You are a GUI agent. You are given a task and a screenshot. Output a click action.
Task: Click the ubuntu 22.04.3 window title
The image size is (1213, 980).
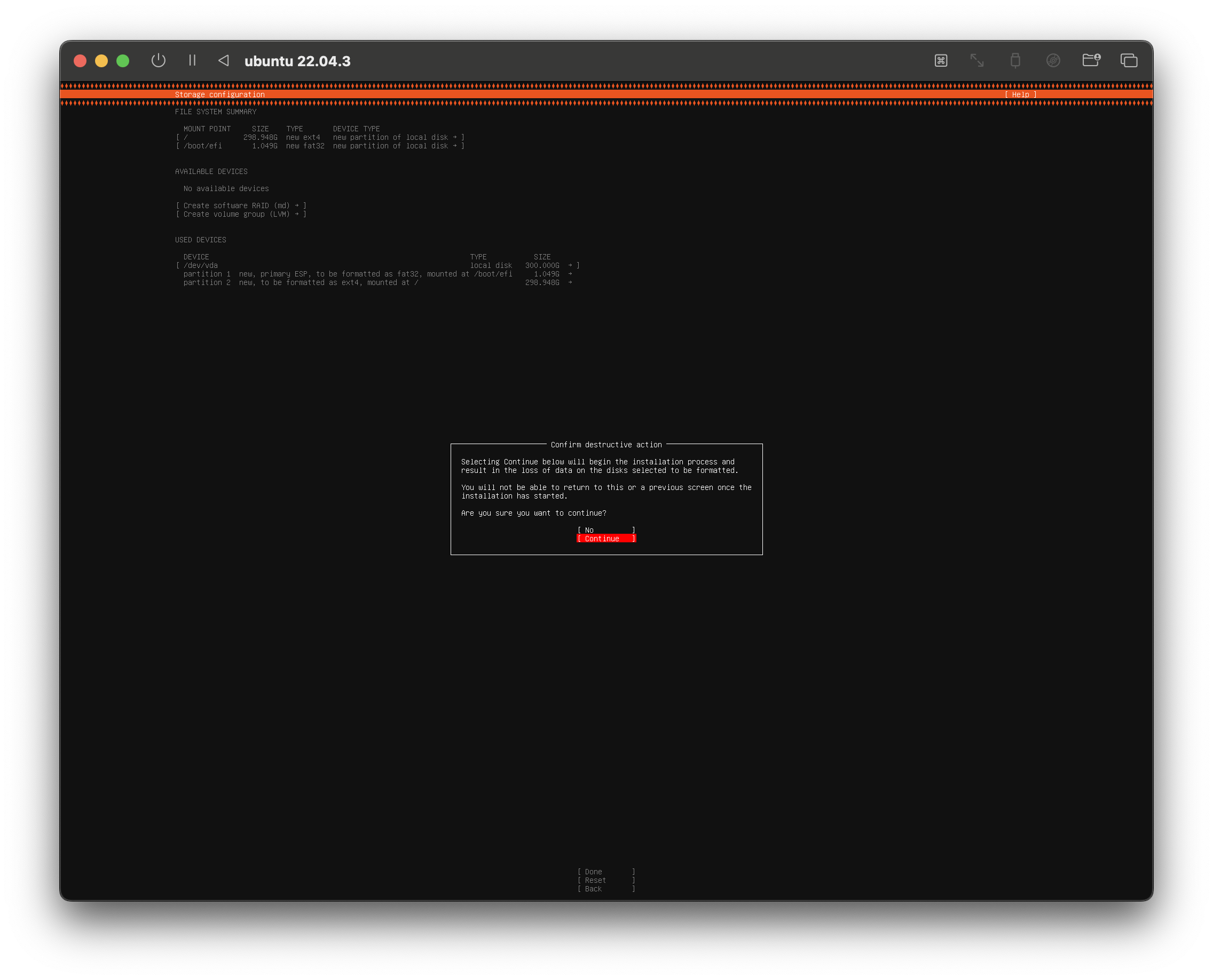click(297, 61)
